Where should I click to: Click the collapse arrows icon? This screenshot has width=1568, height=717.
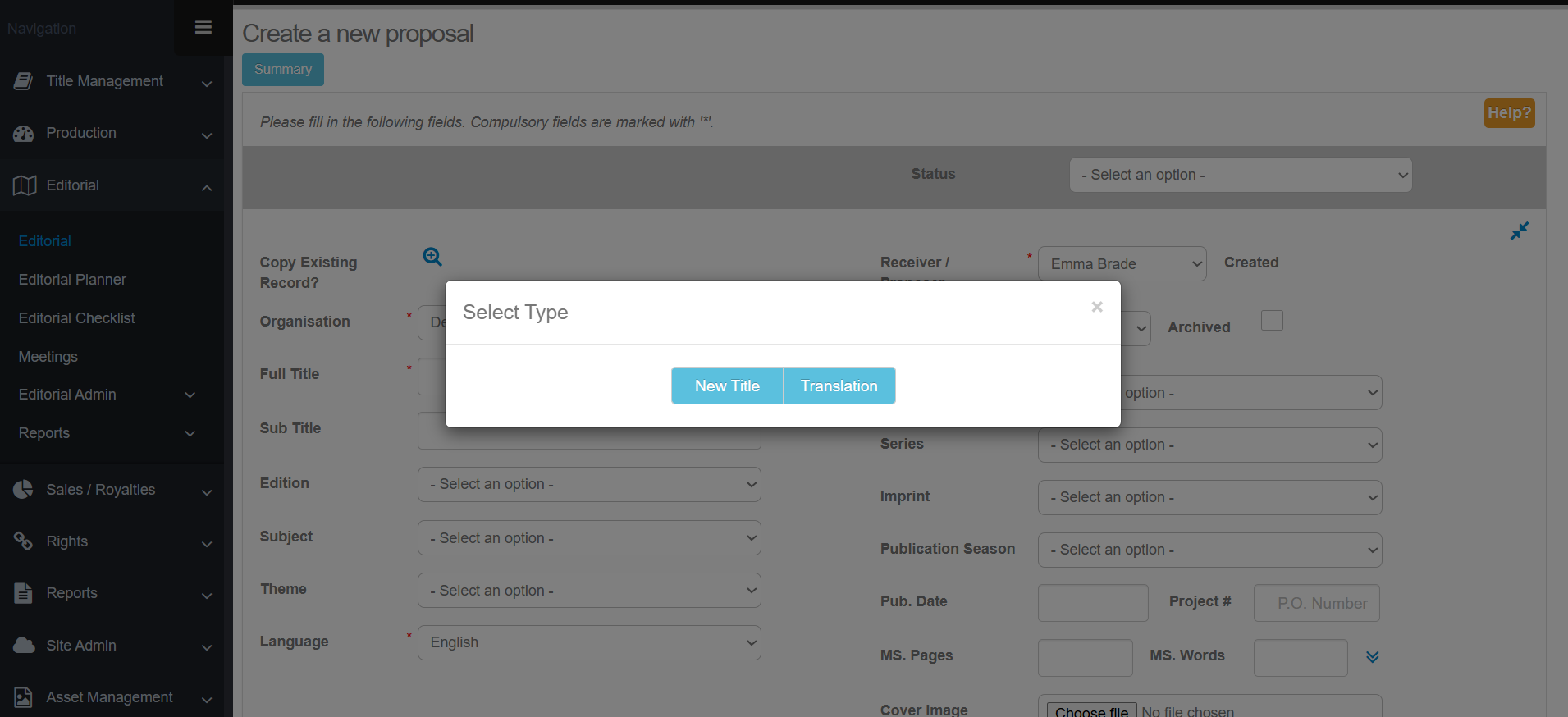1520,231
